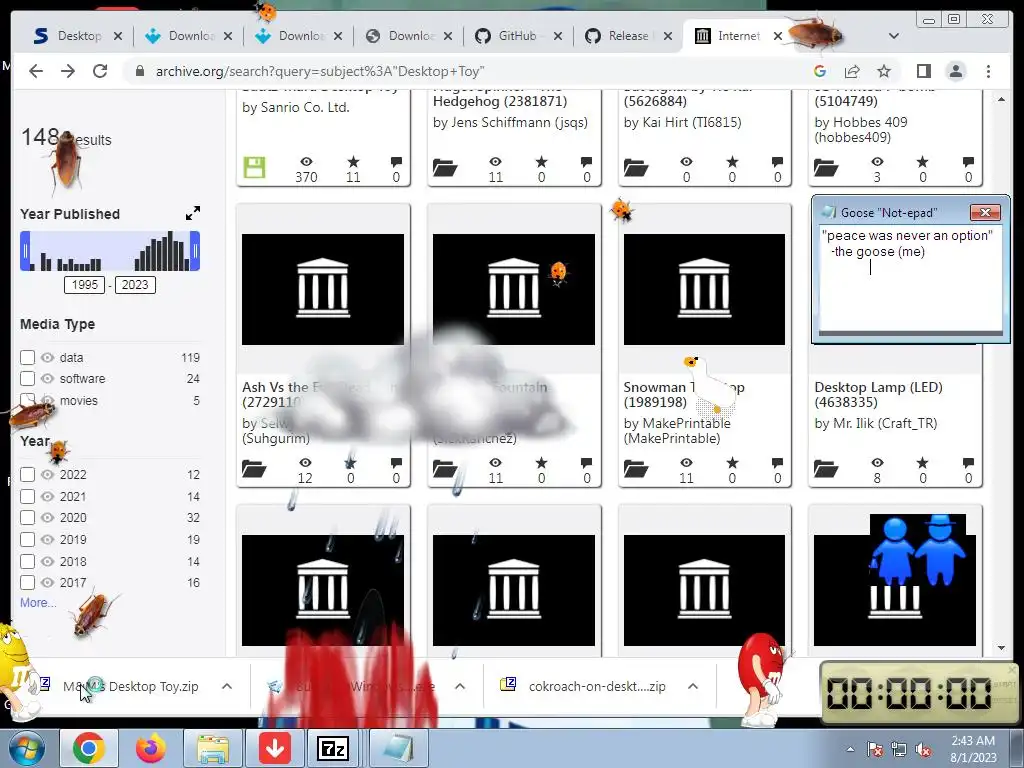This screenshot has height=768, width=1024.
Task: Expand the tab search dropdown arrow
Action: [893, 36]
